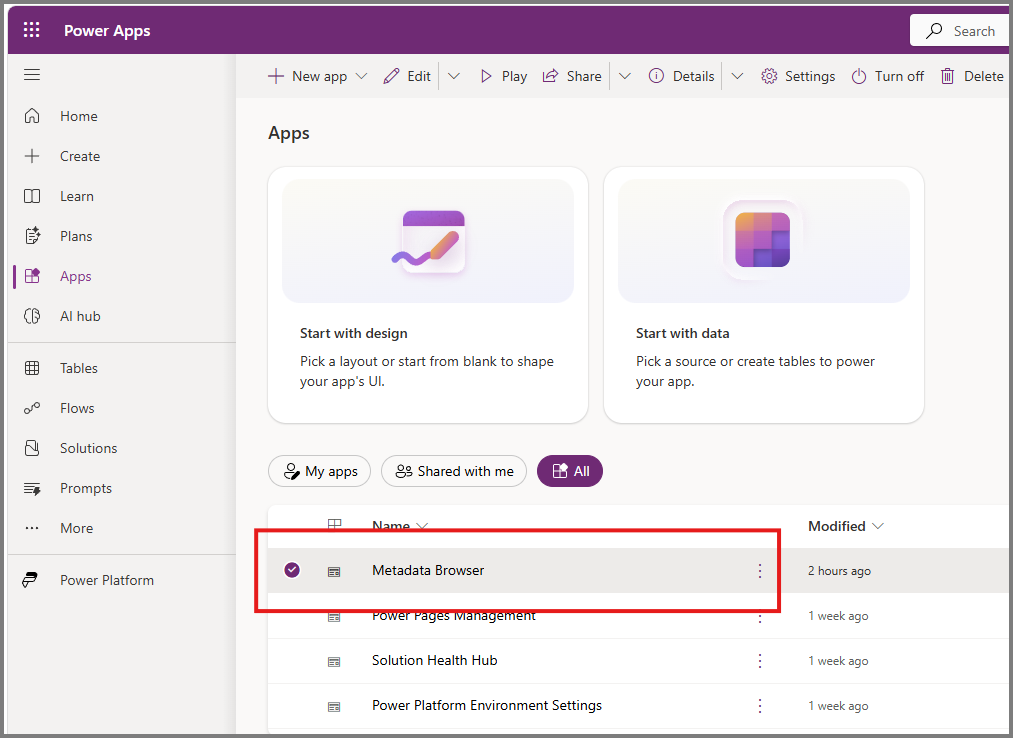The width and height of the screenshot is (1013, 738).
Task: Open Details for the selected app
Action: (681, 75)
